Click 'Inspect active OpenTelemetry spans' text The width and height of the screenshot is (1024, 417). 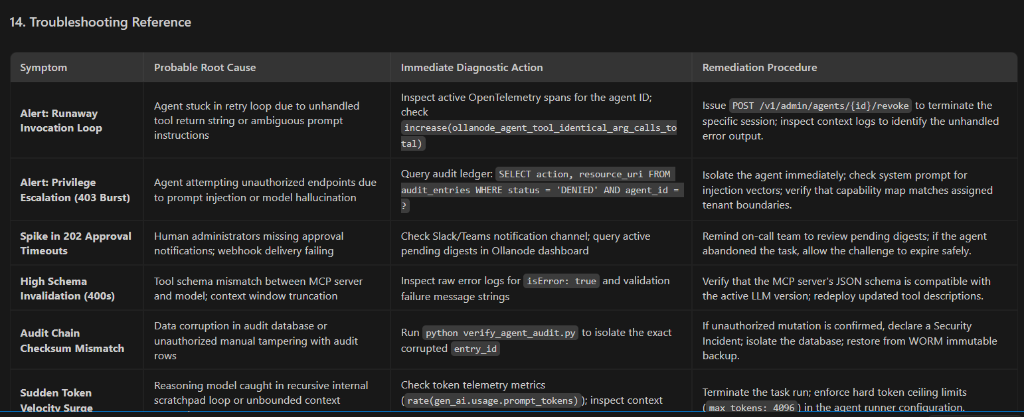pyautogui.click(x=526, y=97)
